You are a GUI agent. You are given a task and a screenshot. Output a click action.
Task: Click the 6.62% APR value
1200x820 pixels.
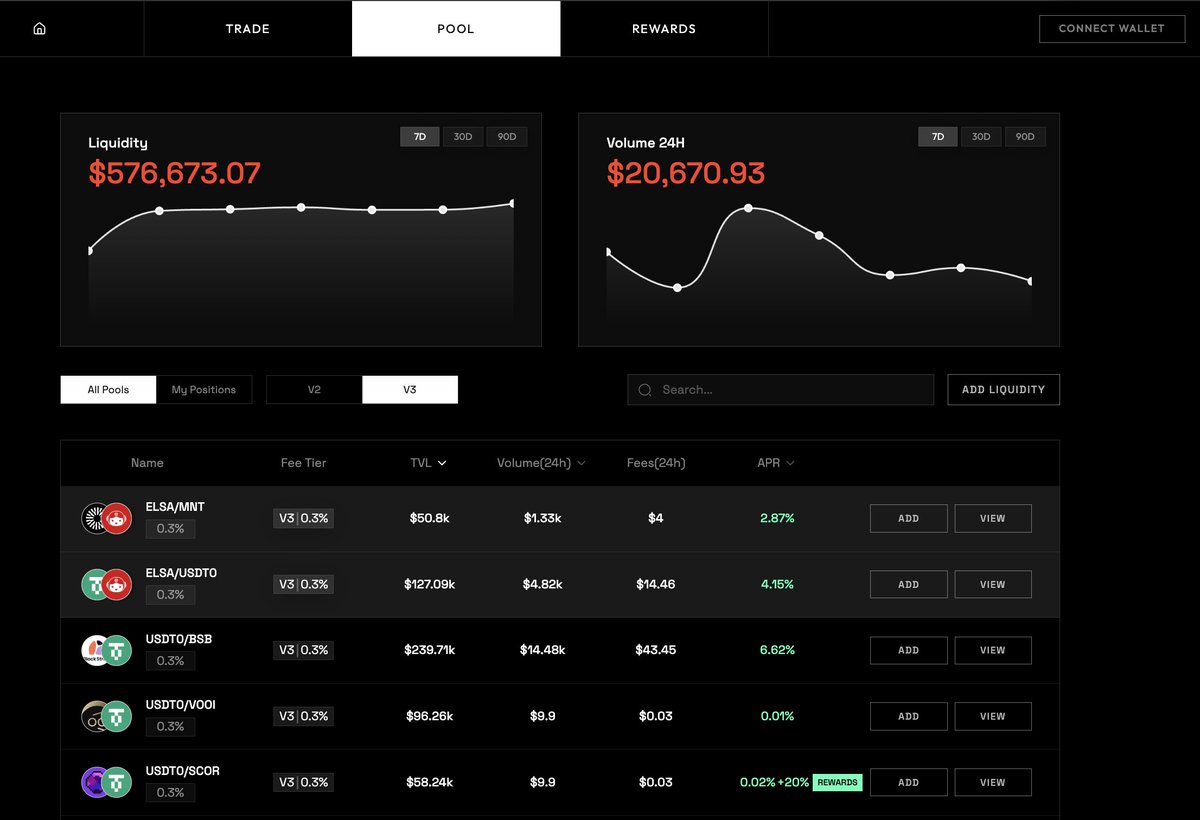[777, 650]
